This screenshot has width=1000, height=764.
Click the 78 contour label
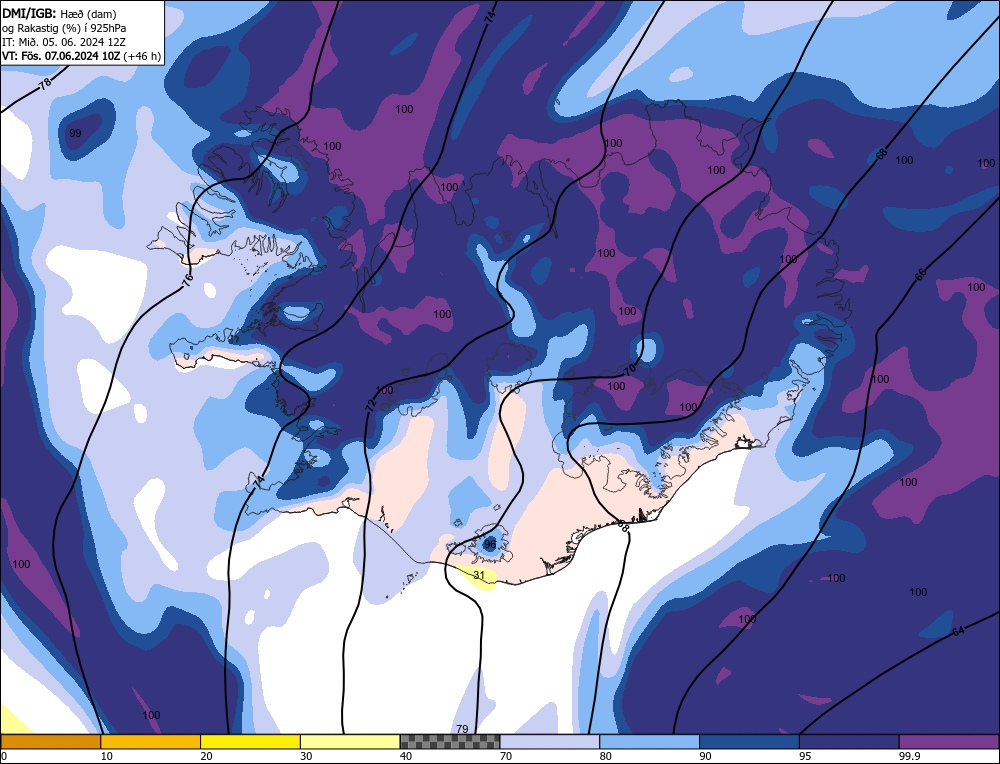[x=45, y=84]
